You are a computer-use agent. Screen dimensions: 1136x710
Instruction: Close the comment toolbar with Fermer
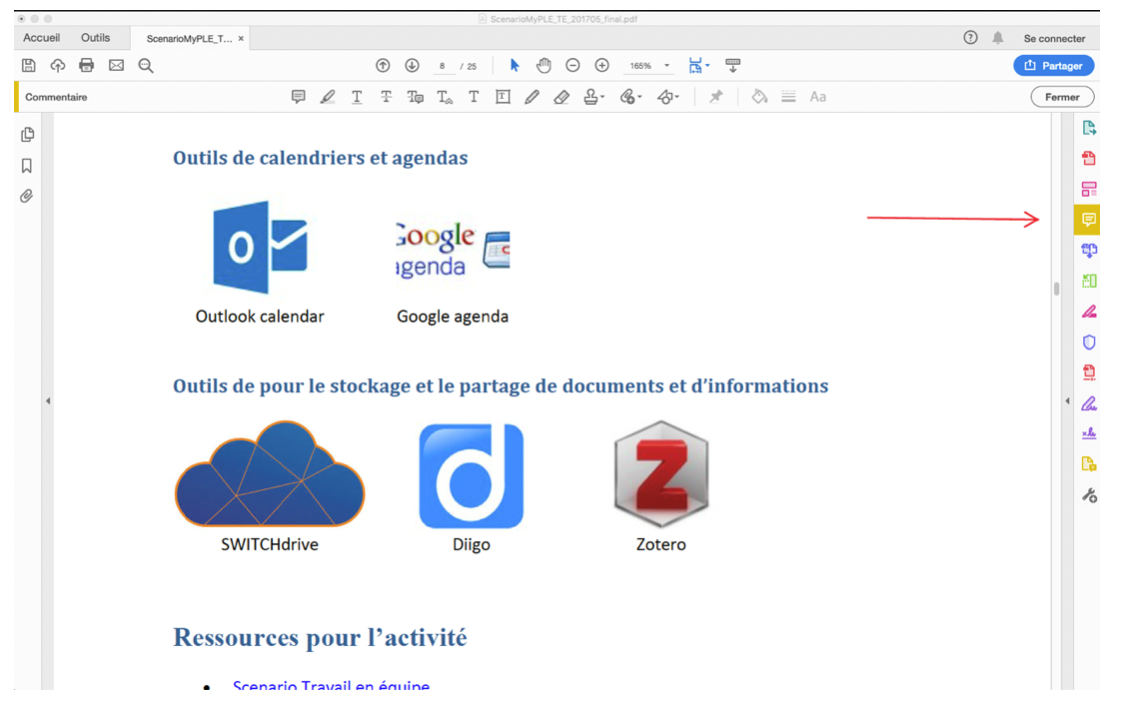[1062, 96]
